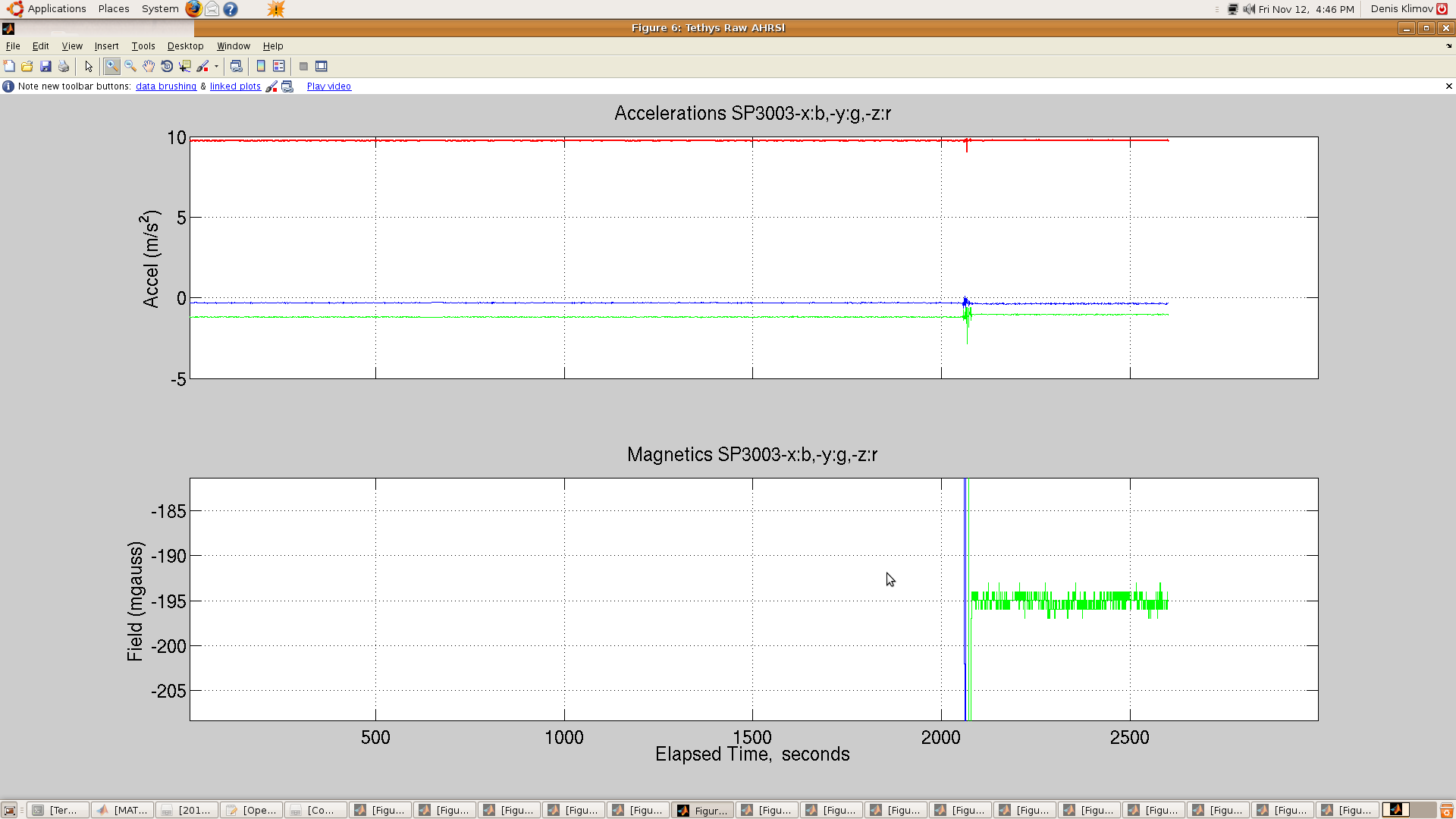
Task: Click the 'Accel (m/s²)' y-axis label
Action: [151, 259]
